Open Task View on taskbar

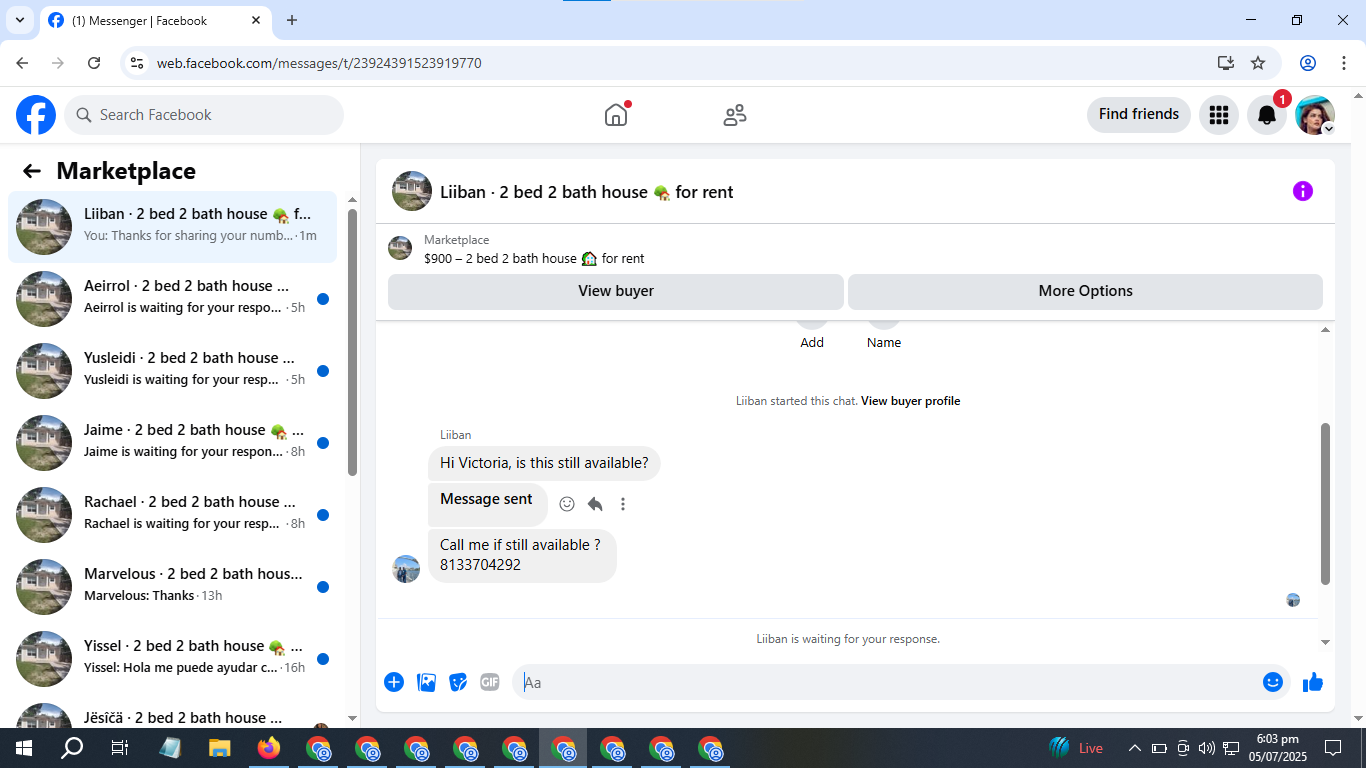(x=120, y=748)
